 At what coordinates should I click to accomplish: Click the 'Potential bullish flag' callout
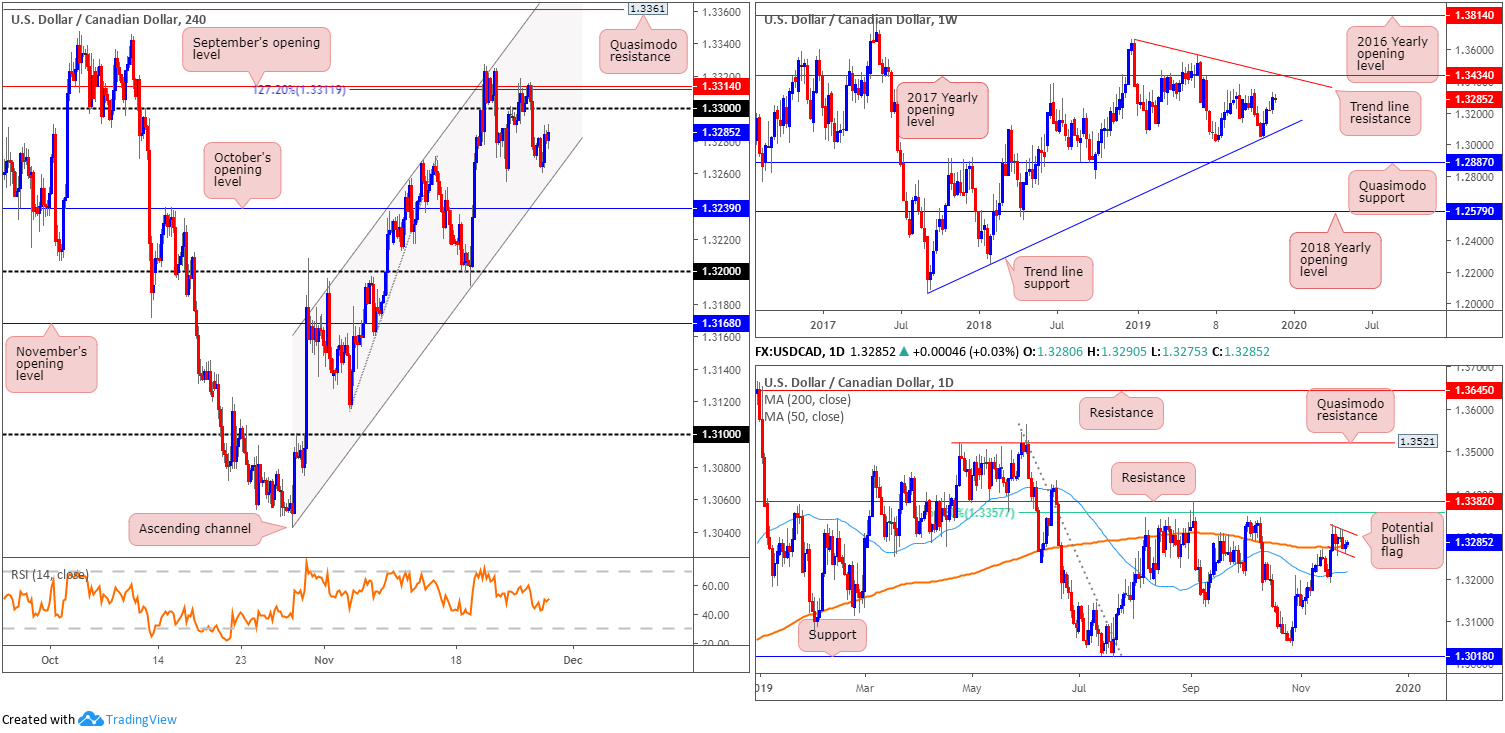(1406, 544)
